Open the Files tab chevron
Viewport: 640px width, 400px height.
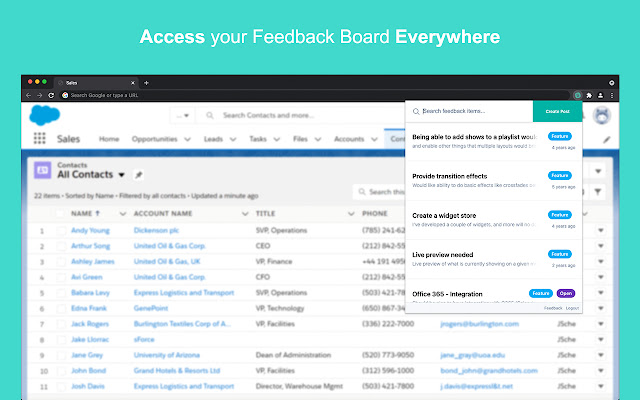(x=318, y=139)
